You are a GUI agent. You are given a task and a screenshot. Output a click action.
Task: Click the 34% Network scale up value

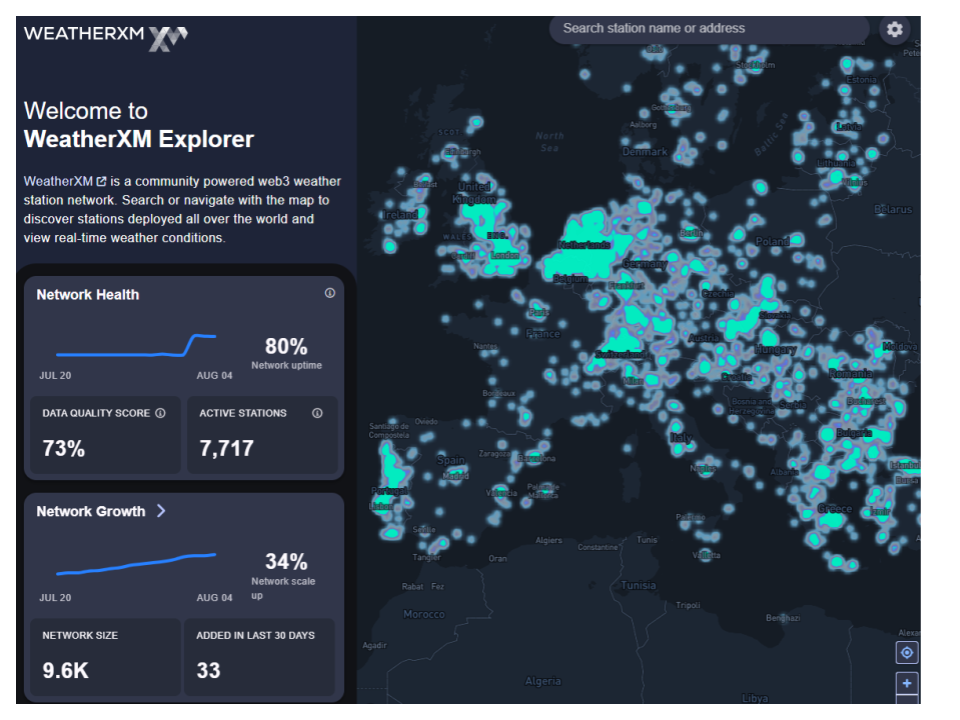click(x=286, y=561)
